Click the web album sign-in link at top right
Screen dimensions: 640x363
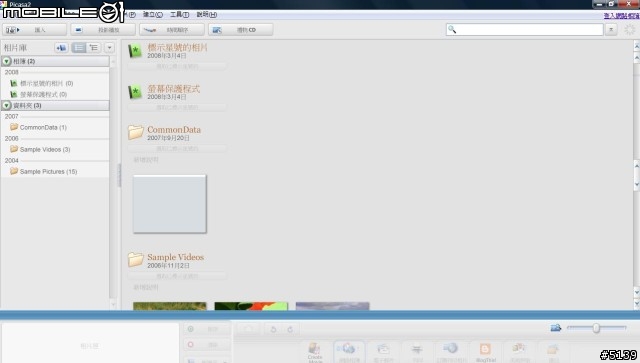(621, 16)
